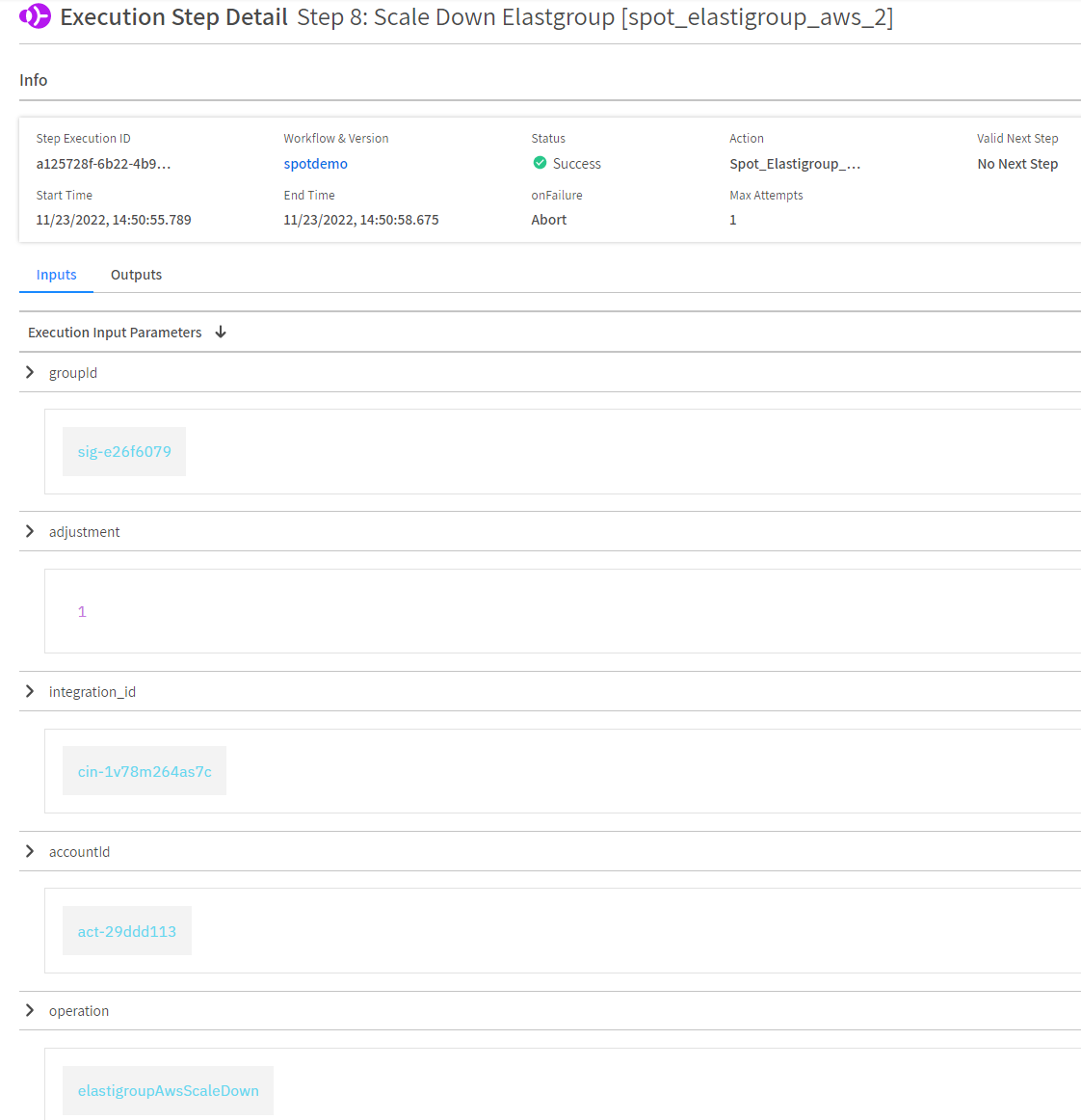Click the truncated Step Execution ID value
This screenshot has width=1081, height=1120.
pos(103,164)
